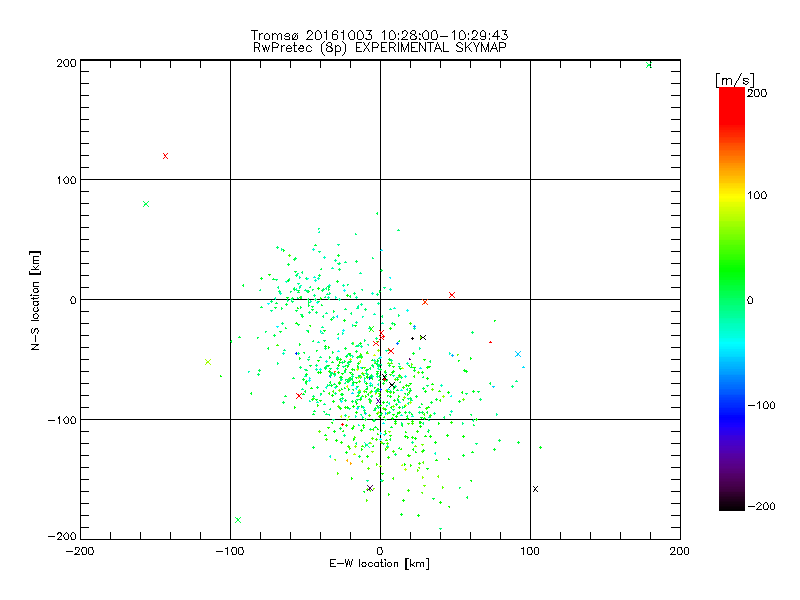
Task: Click the N-S axis '200' tick label
Action: coord(67,63)
